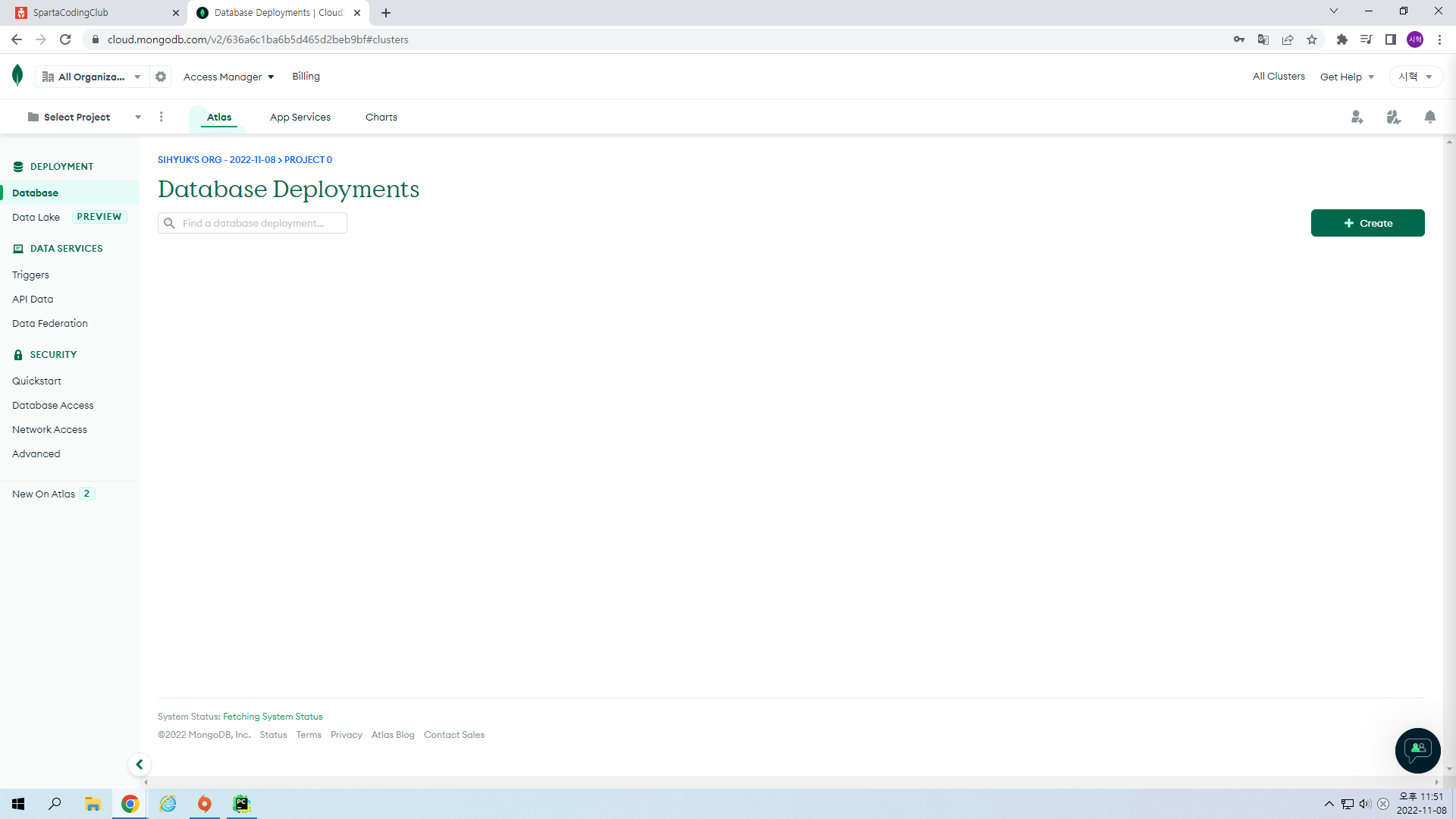Show hidden system tray icons
The image size is (1456, 819).
pos(1329,804)
